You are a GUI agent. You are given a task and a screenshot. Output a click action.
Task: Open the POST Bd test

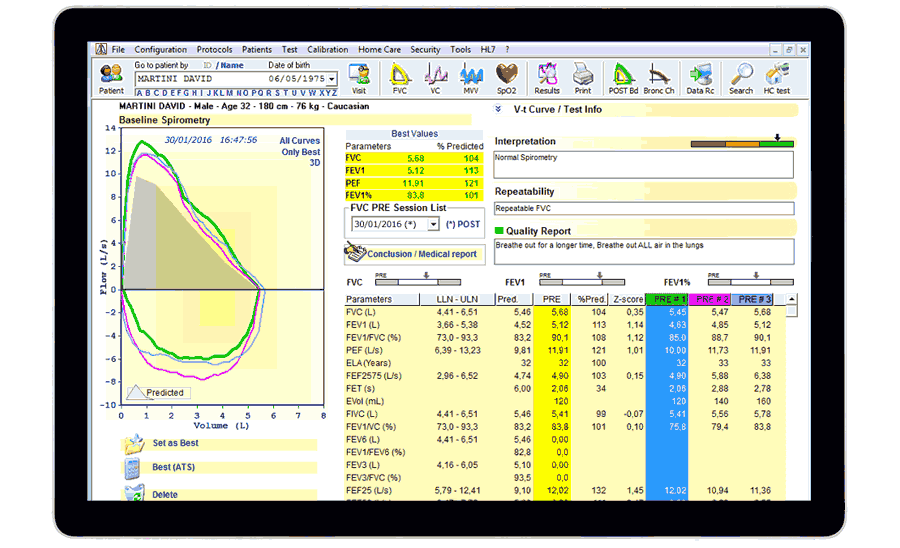point(623,78)
